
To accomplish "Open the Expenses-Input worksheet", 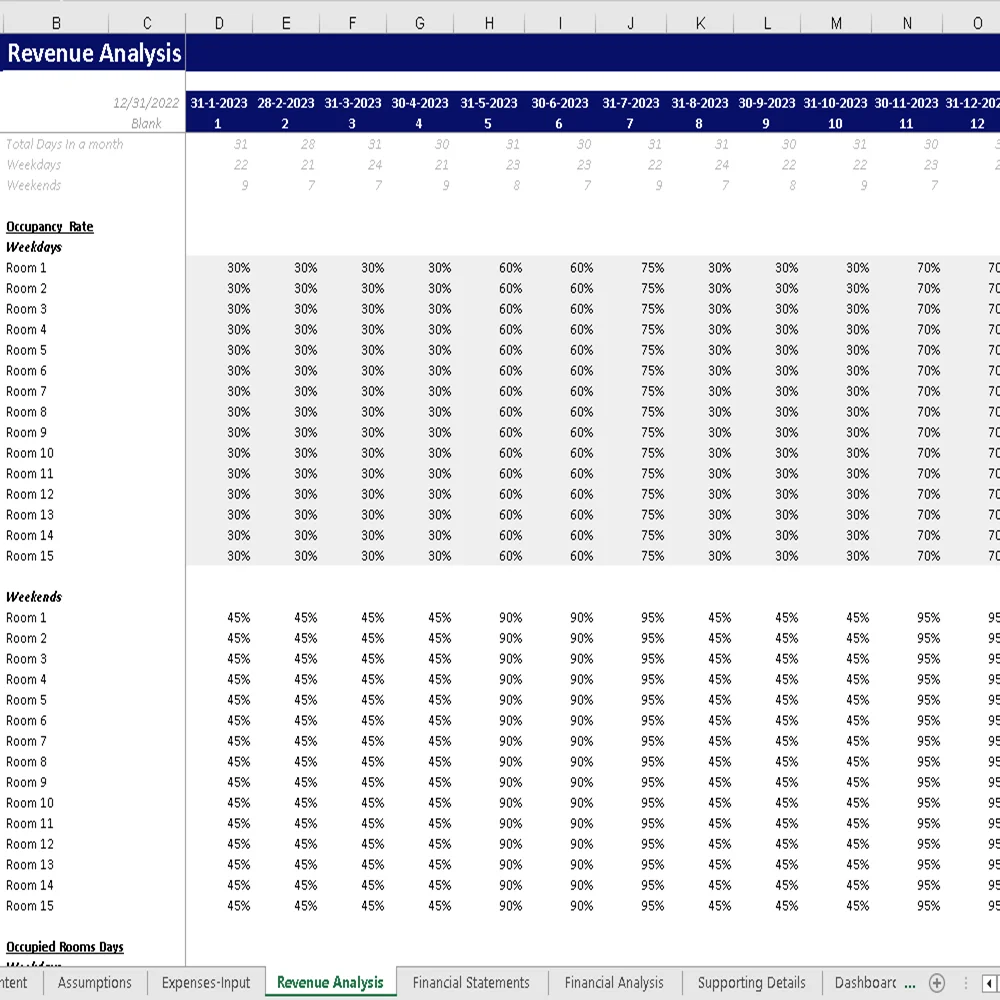I will click(205, 983).
